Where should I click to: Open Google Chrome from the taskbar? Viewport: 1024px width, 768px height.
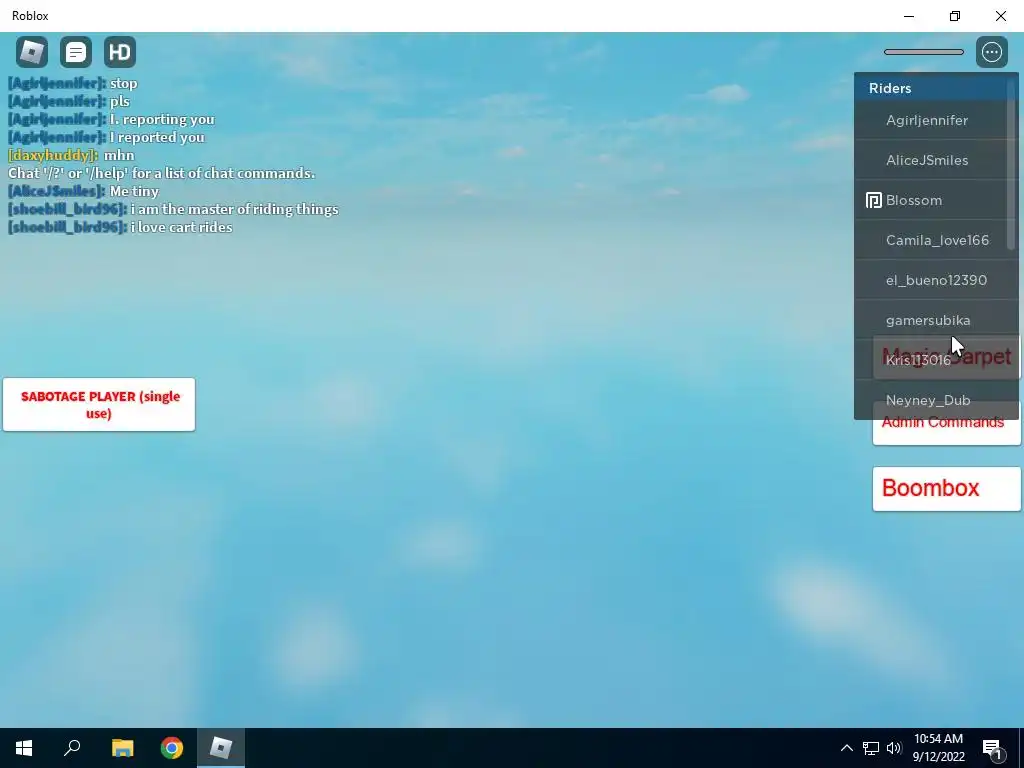tap(172, 748)
